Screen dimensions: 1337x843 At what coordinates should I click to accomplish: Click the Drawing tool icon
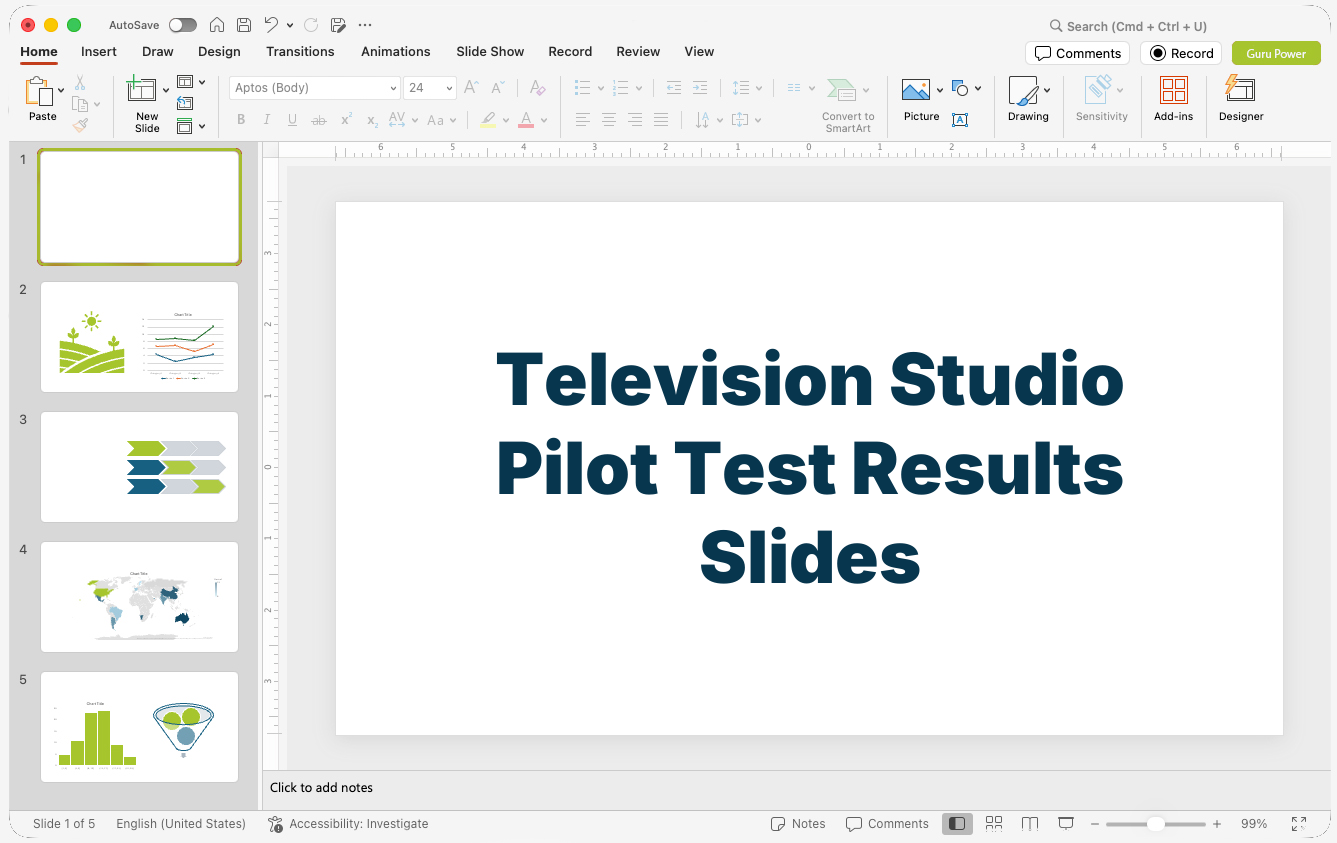coord(1023,91)
